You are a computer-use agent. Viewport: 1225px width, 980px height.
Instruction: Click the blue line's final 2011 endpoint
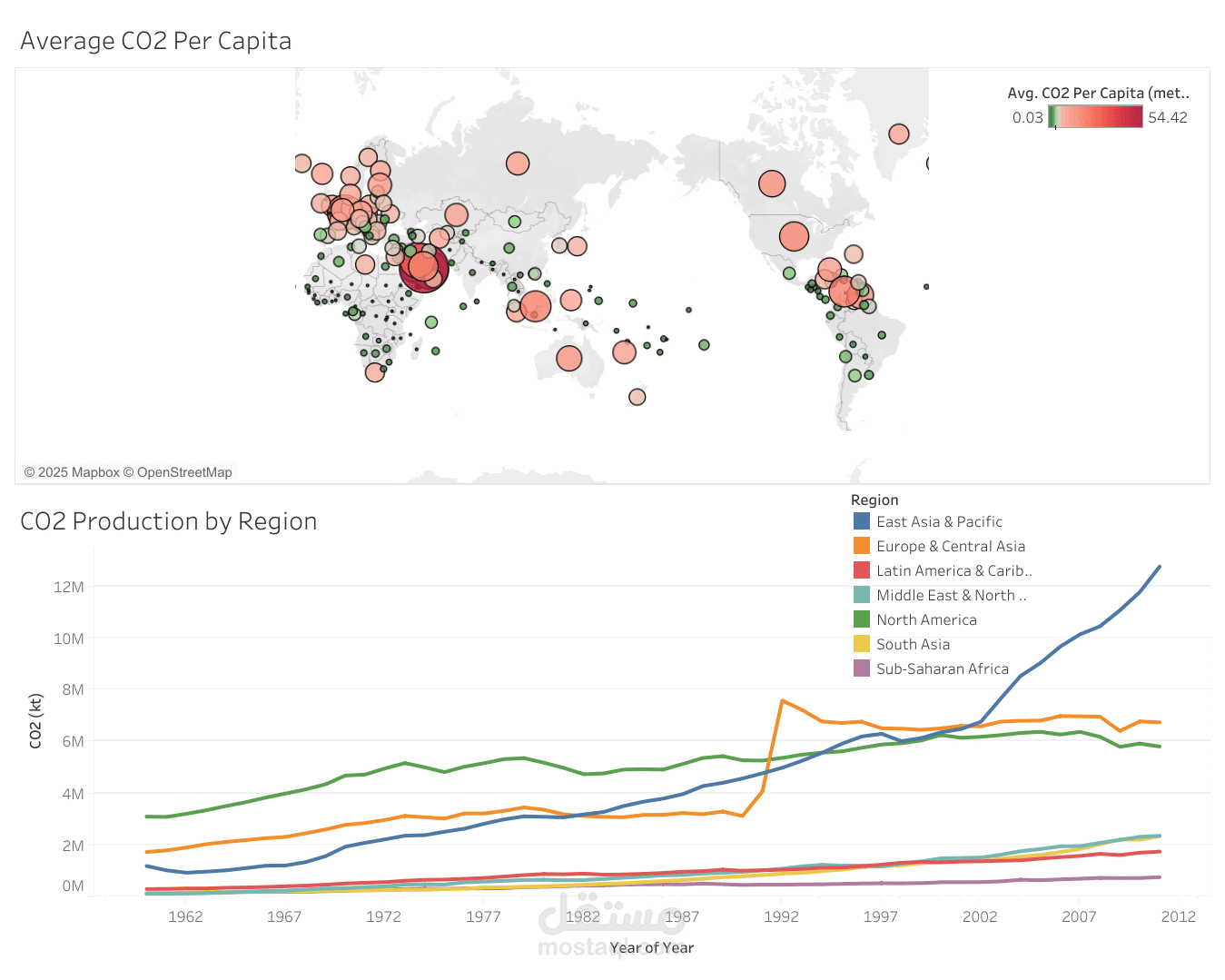point(1160,567)
